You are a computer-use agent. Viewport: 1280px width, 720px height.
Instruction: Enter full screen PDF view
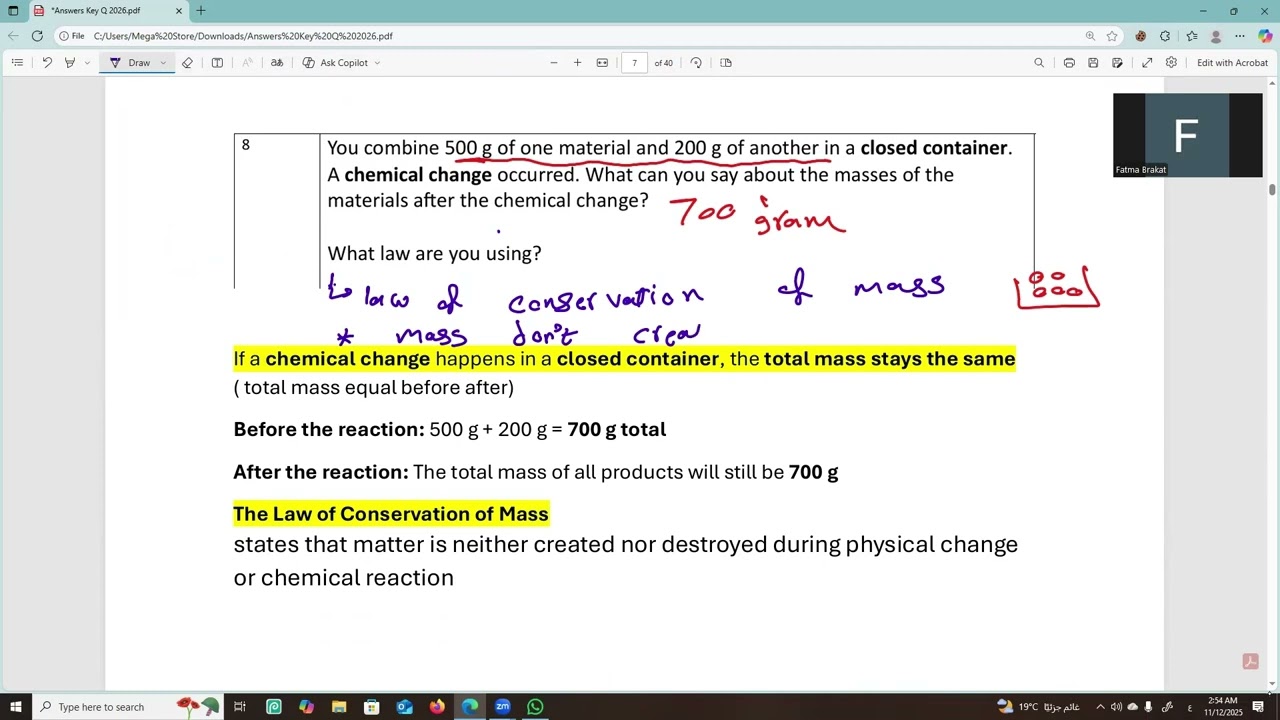pyautogui.click(x=1147, y=63)
